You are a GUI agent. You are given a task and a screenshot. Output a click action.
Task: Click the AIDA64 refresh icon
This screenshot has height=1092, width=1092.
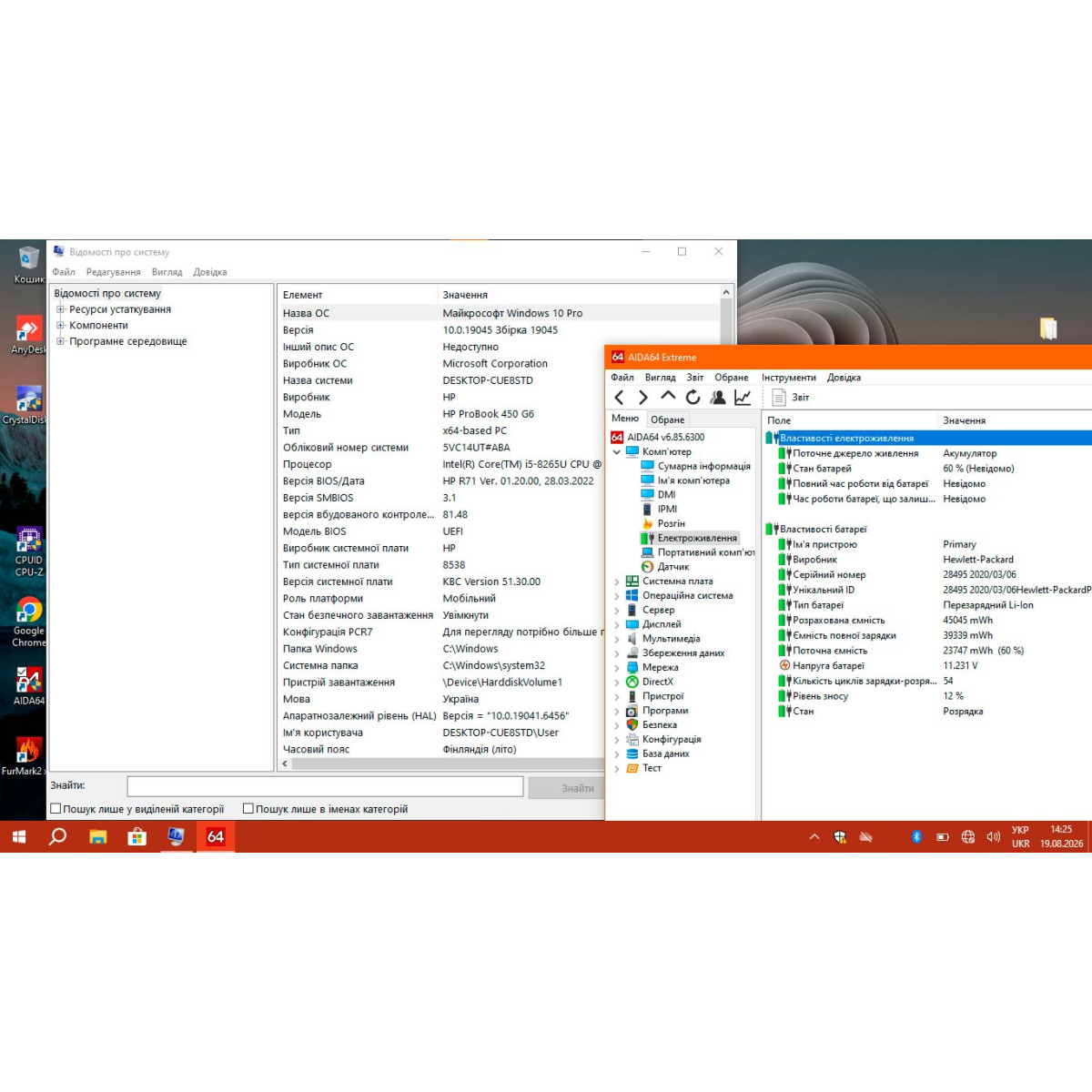point(693,398)
